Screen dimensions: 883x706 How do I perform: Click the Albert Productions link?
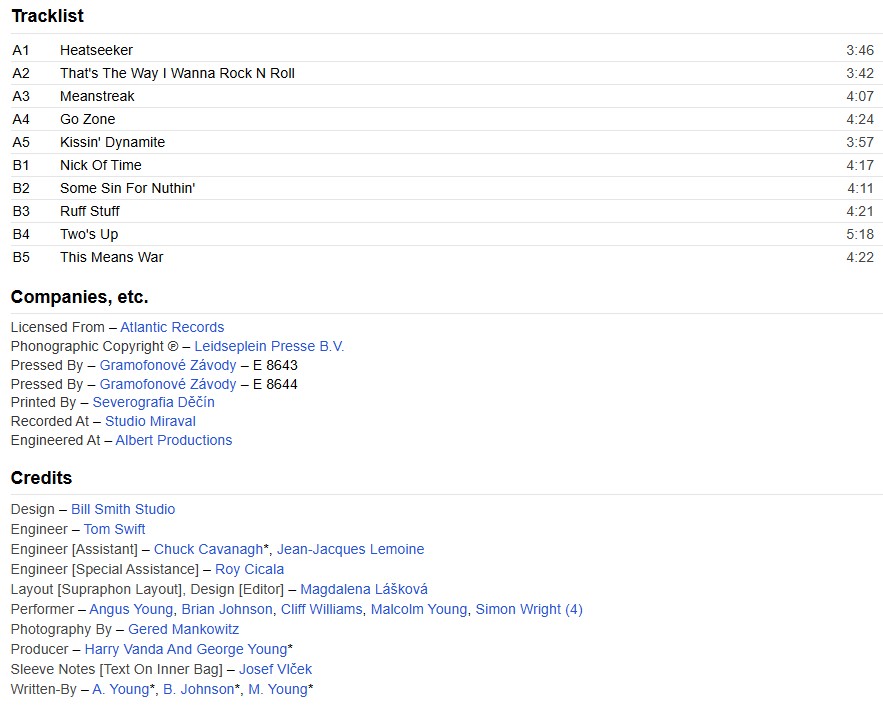click(173, 440)
